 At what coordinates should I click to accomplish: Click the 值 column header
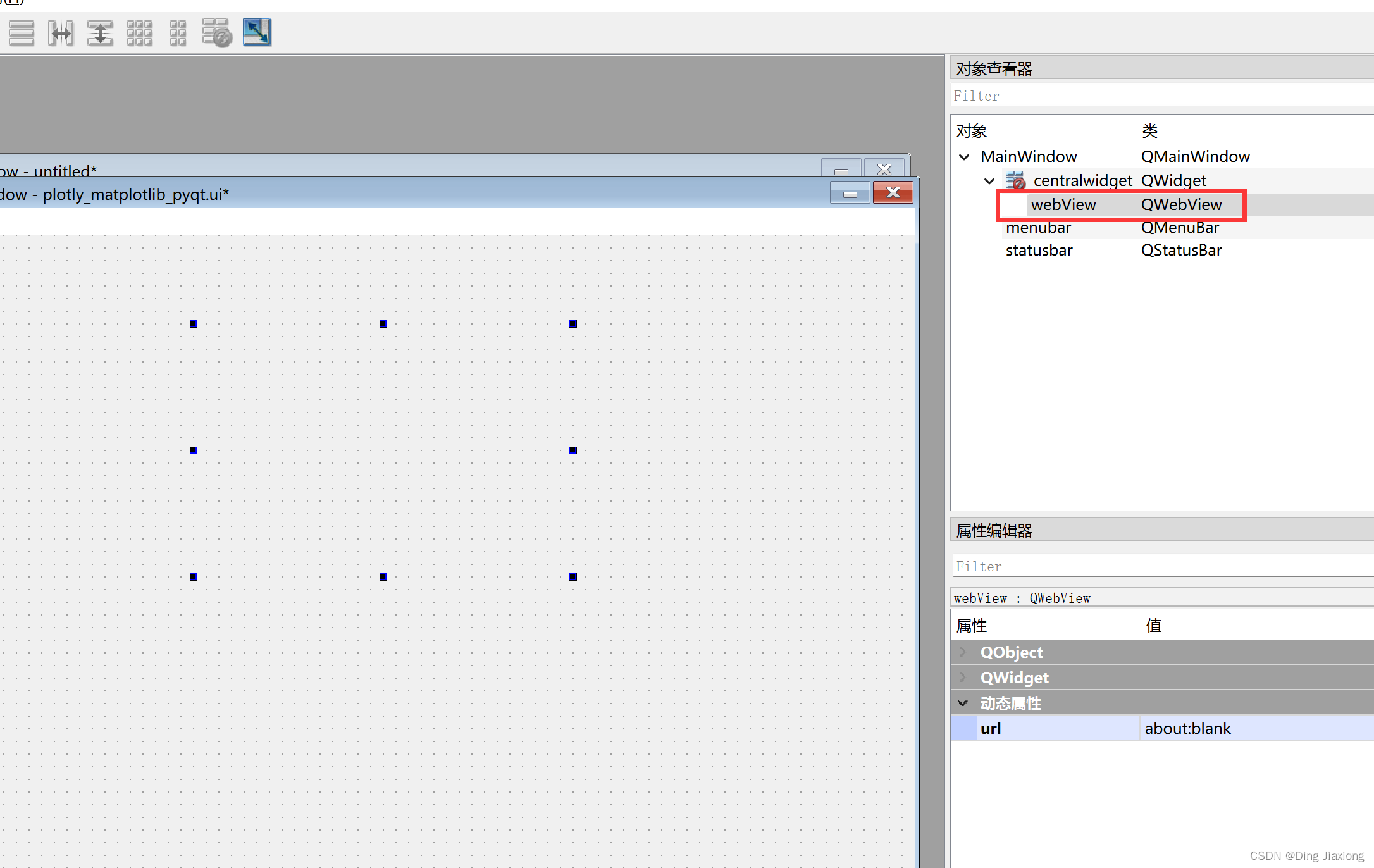click(x=1153, y=626)
